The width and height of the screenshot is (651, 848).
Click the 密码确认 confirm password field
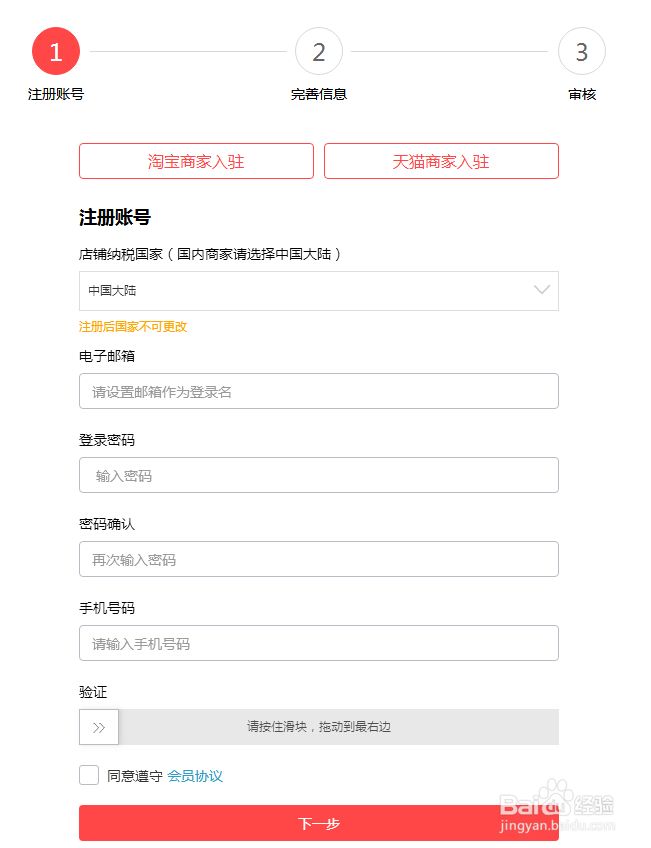(319, 559)
